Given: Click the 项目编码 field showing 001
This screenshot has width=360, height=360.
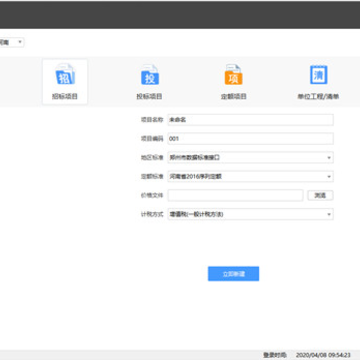Looking at the screenshot, I should [x=250, y=139].
